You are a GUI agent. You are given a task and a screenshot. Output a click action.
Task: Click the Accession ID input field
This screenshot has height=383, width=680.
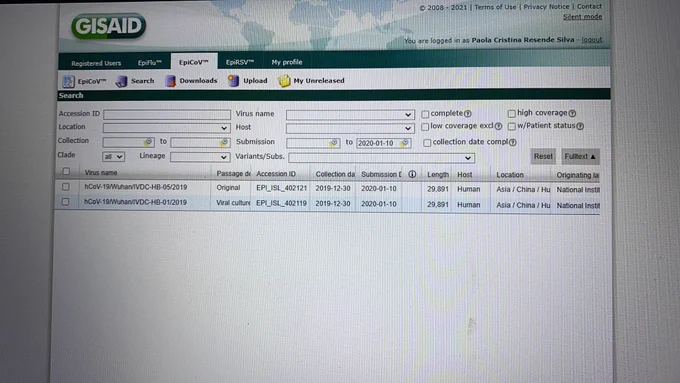(167, 115)
